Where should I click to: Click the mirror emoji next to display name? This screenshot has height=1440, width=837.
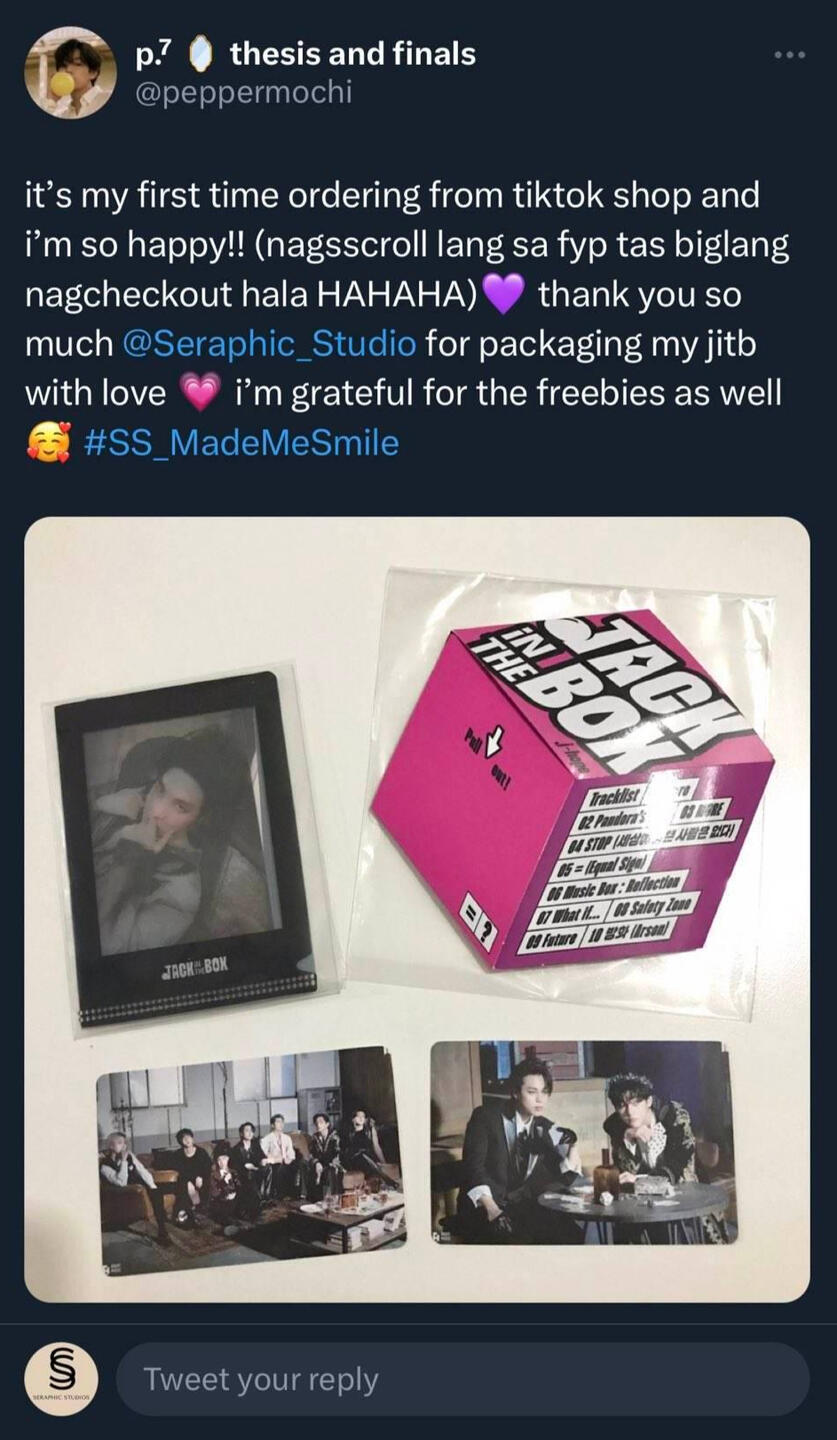201,54
